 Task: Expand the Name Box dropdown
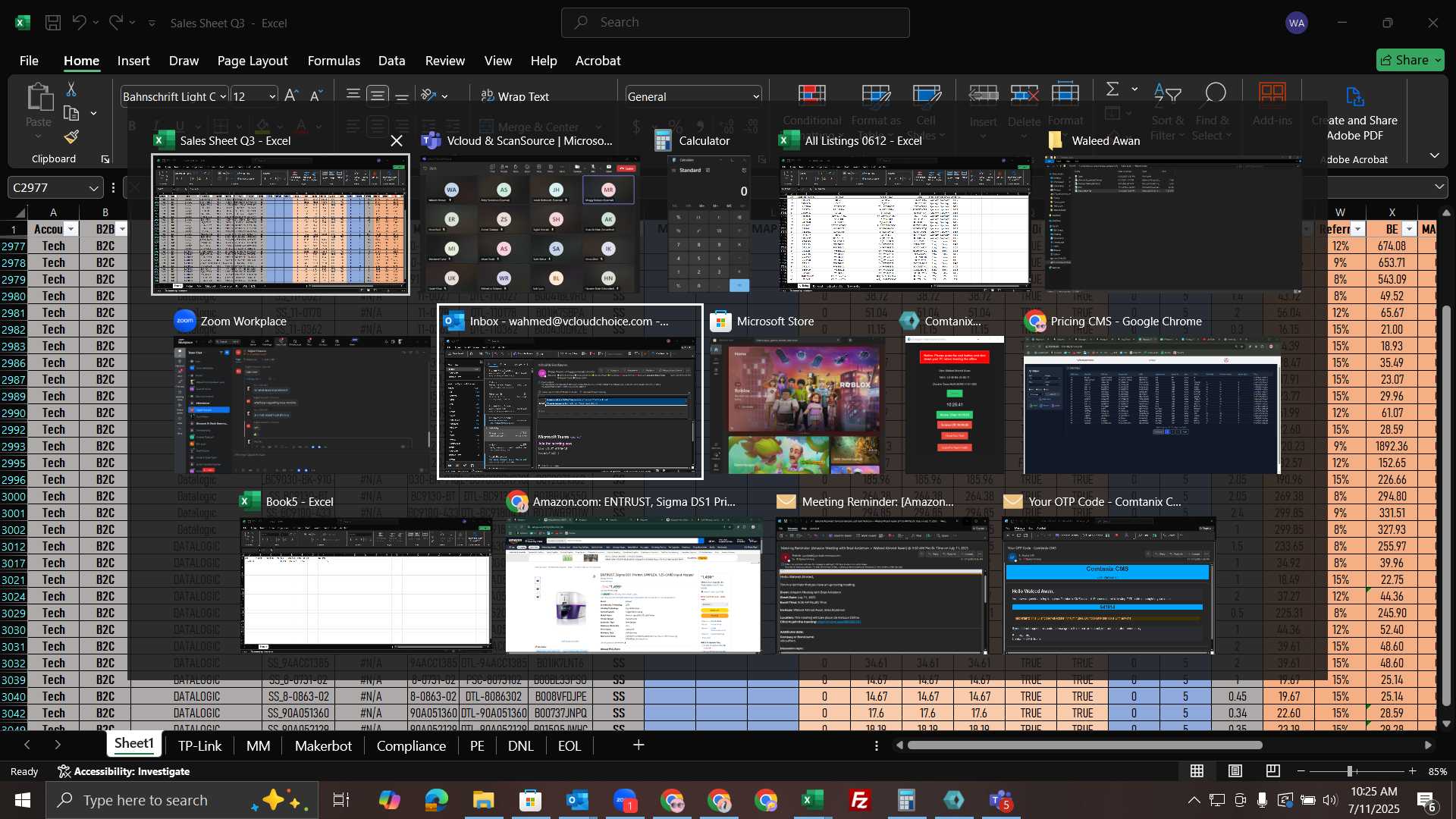click(x=93, y=187)
